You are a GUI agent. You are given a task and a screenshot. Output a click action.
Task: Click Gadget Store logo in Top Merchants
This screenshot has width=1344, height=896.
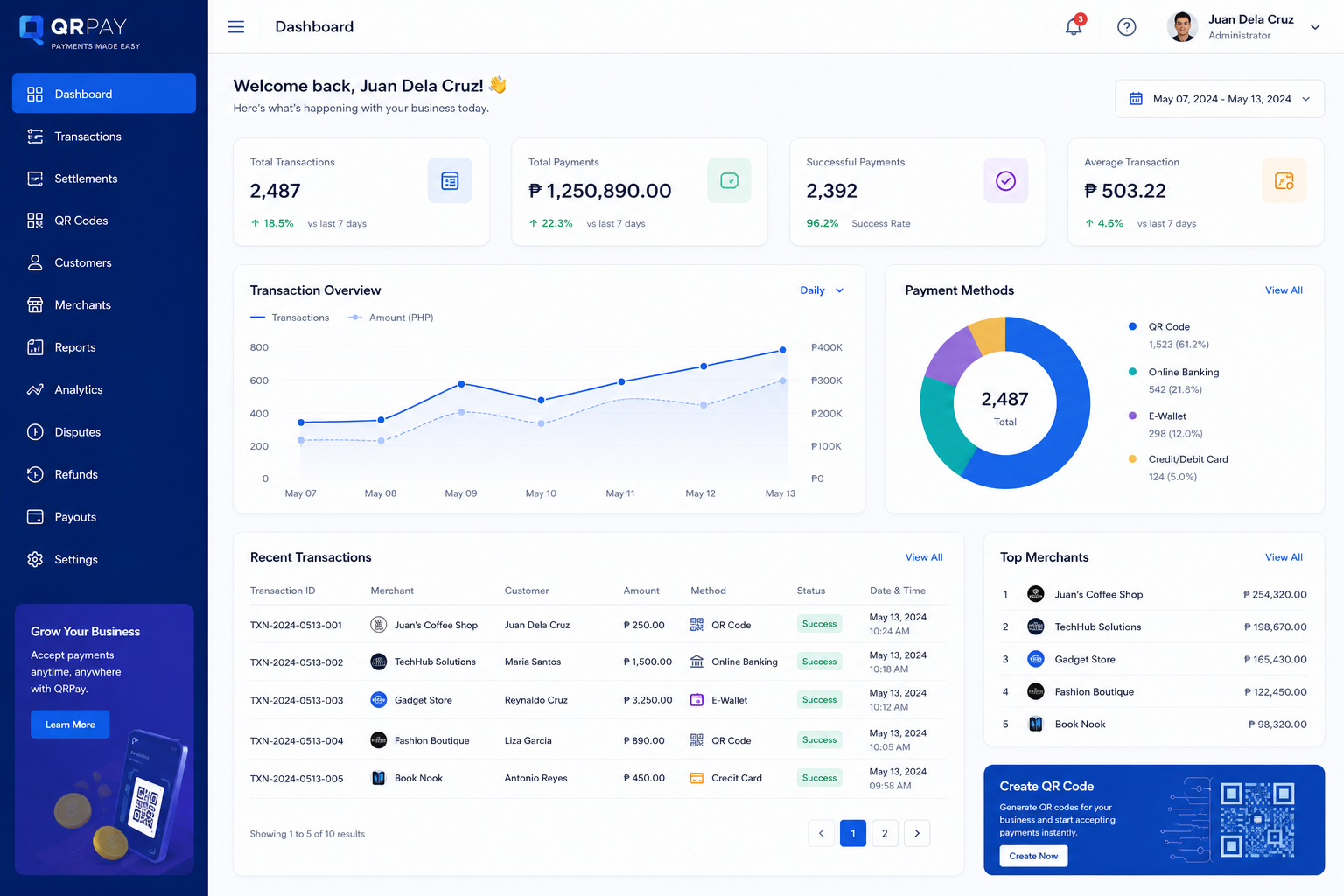pos(1036,659)
